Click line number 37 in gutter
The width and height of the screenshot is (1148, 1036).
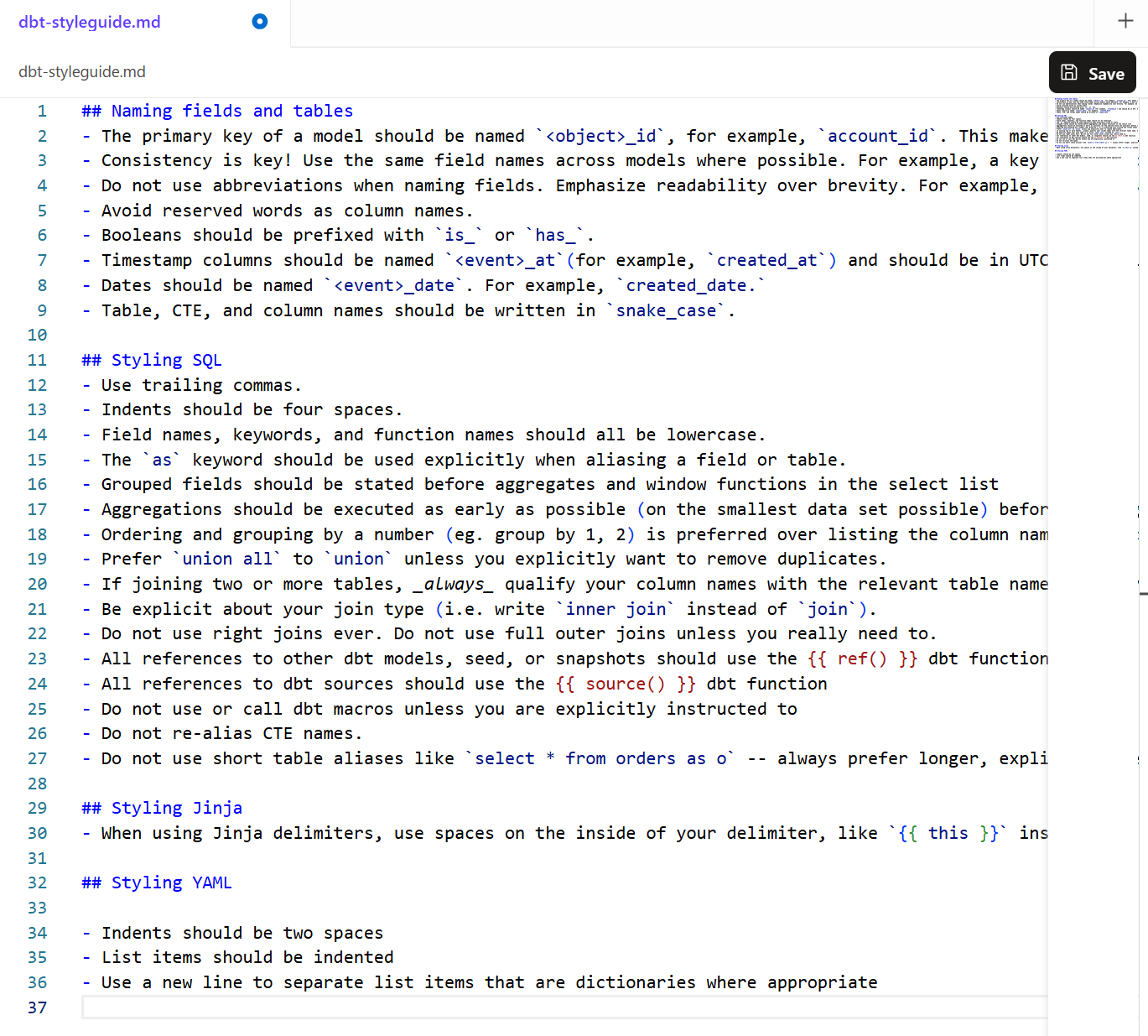pos(37,1007)
